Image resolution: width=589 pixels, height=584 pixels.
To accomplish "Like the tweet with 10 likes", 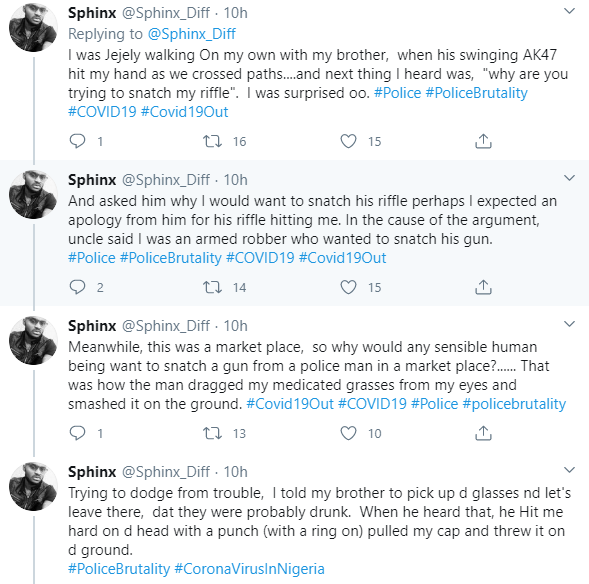I will 348,433.
